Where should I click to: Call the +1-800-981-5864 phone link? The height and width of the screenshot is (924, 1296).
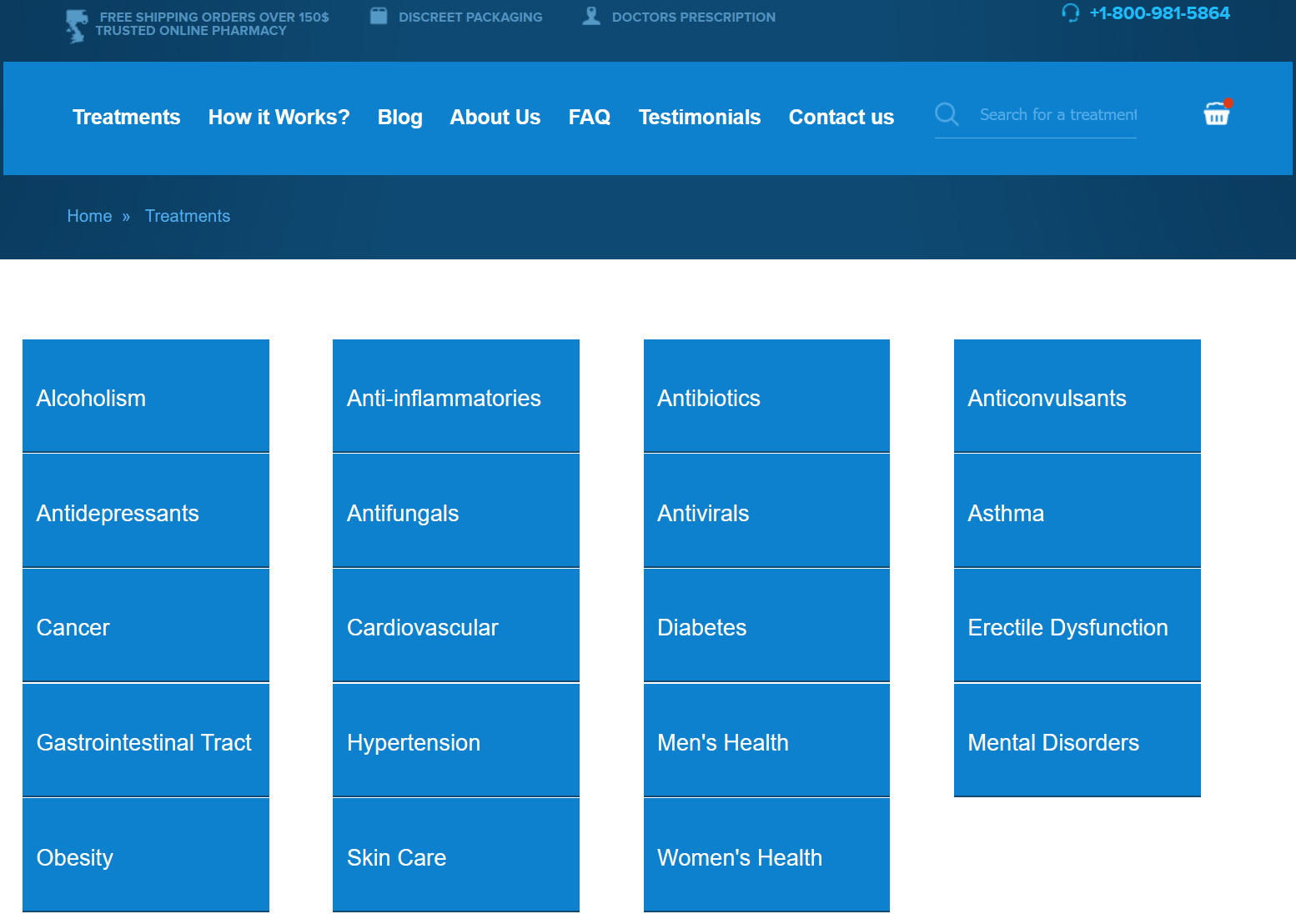(1160, 13)
